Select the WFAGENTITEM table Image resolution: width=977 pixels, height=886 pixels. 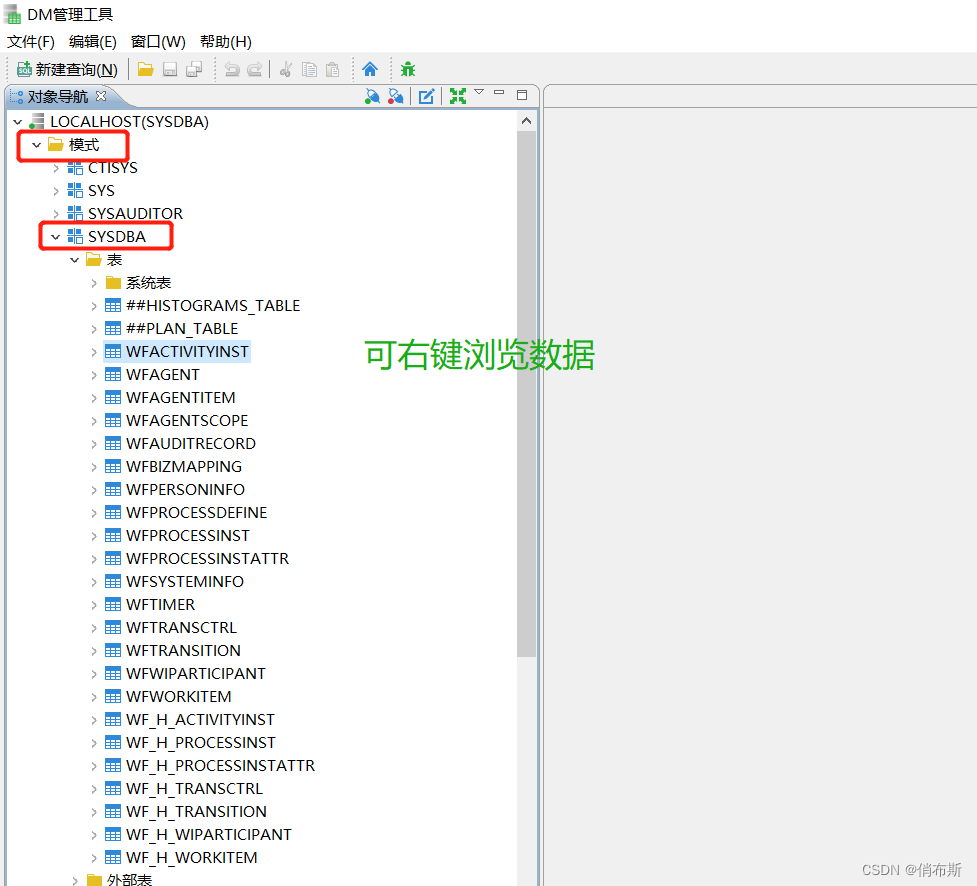[180, 398]
